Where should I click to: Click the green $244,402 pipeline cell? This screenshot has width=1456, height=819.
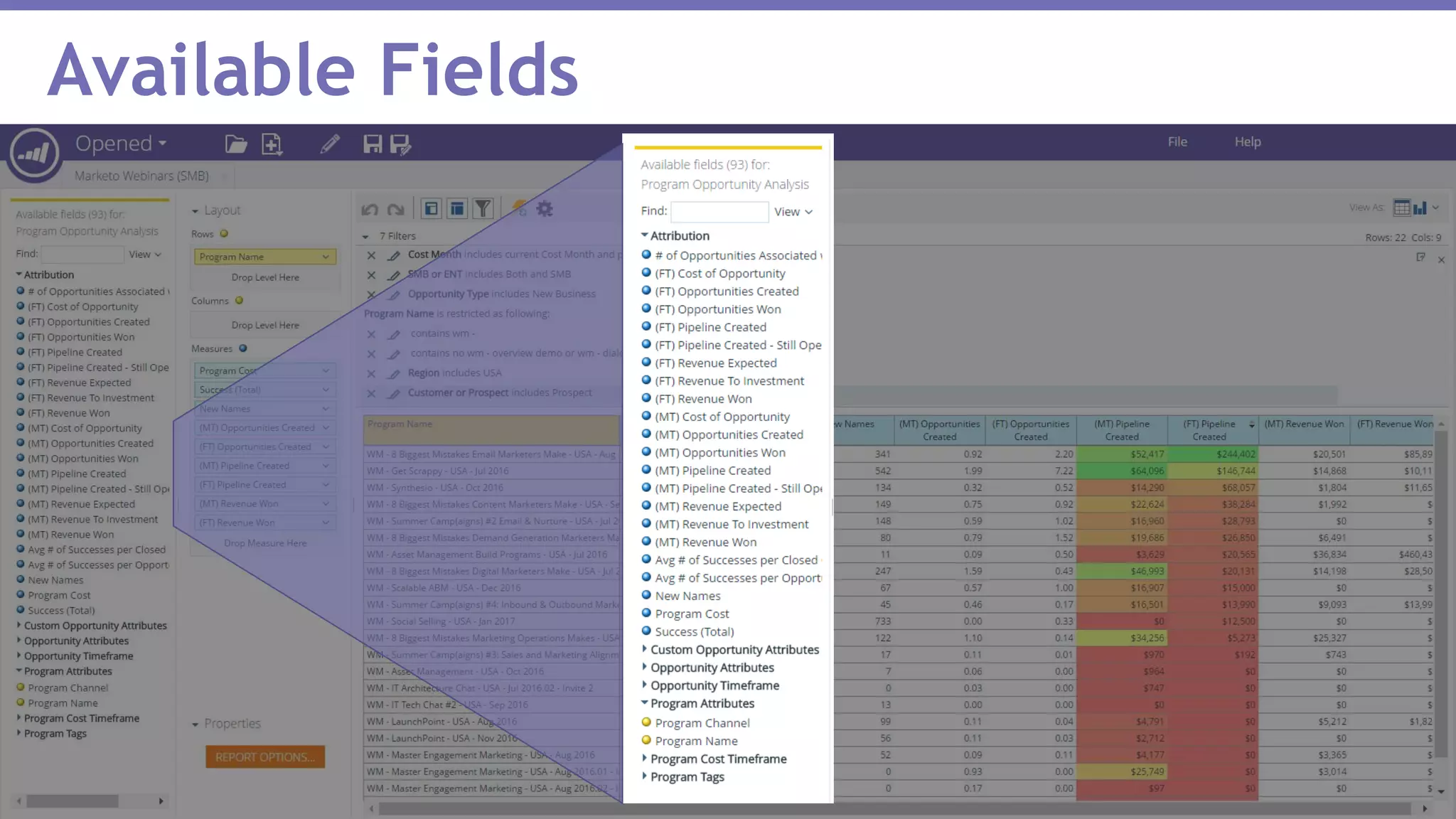pyautogui.click(x=1213, y=454)
